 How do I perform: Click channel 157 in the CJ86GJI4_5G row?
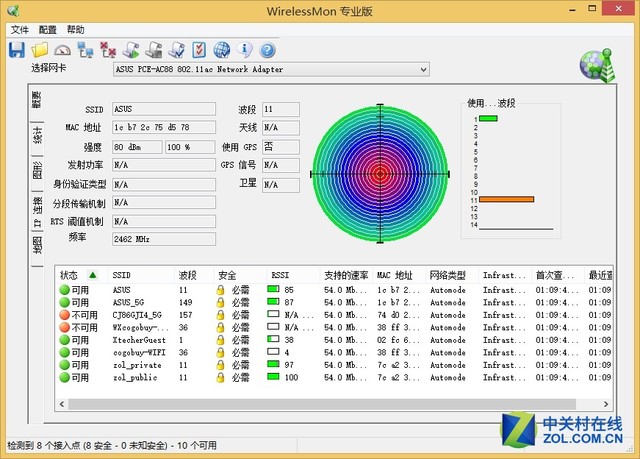[185, 315]
